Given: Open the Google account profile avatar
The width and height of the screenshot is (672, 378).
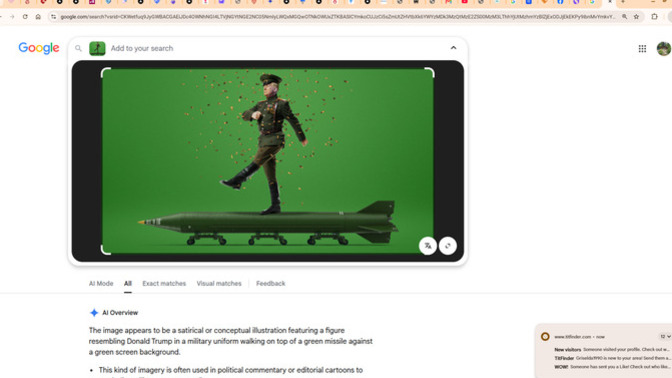Looking at the screenshot, I should [663, 48].
